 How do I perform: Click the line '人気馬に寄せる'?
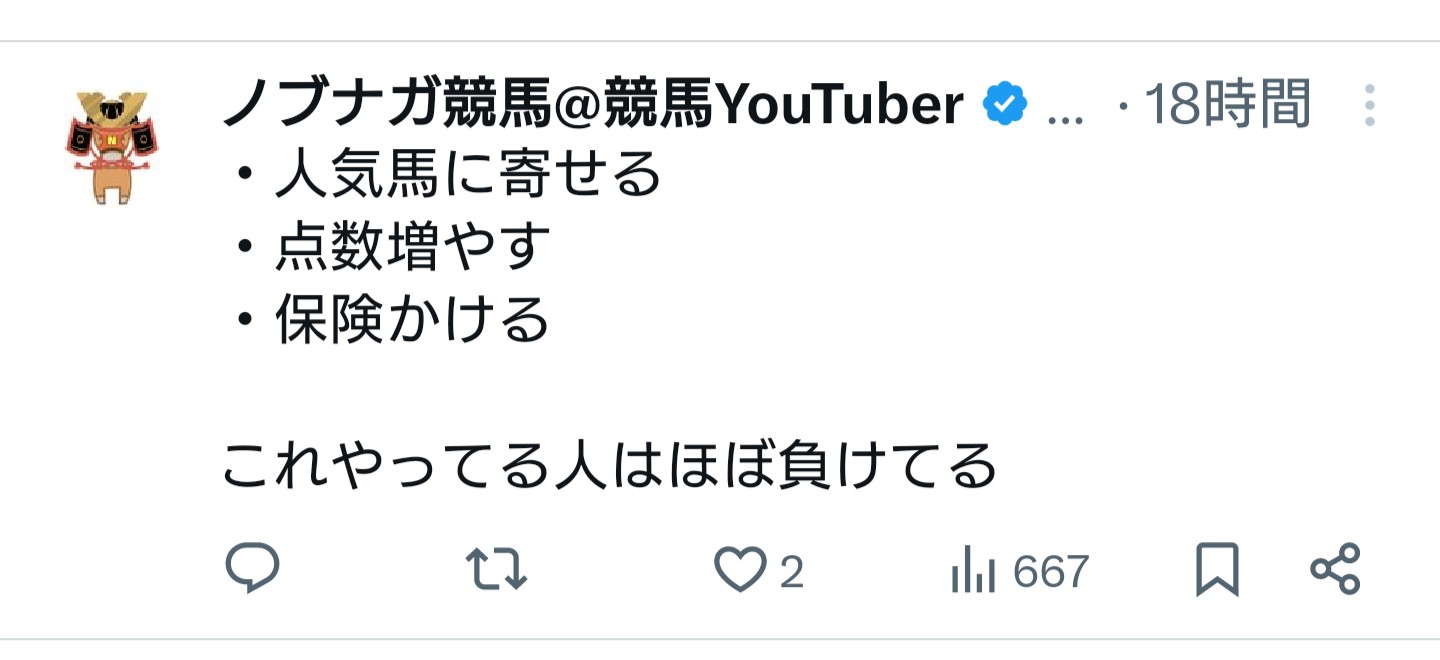(x=468, y=176)
